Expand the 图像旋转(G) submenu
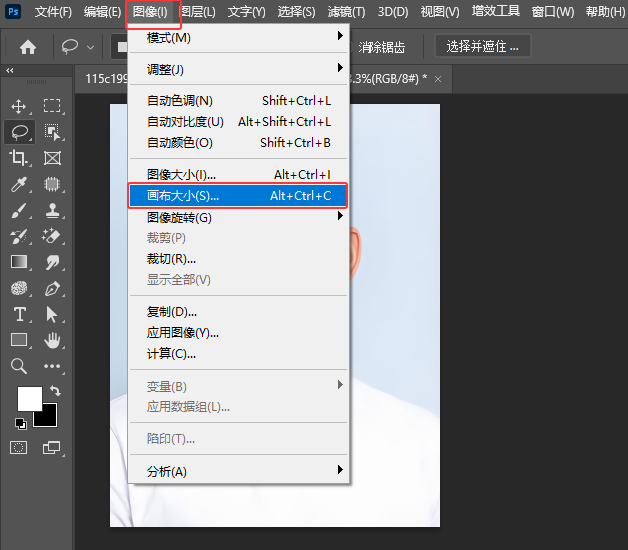Image resolution: width=628 pixels, height=550 pixels. coord(239,218)
